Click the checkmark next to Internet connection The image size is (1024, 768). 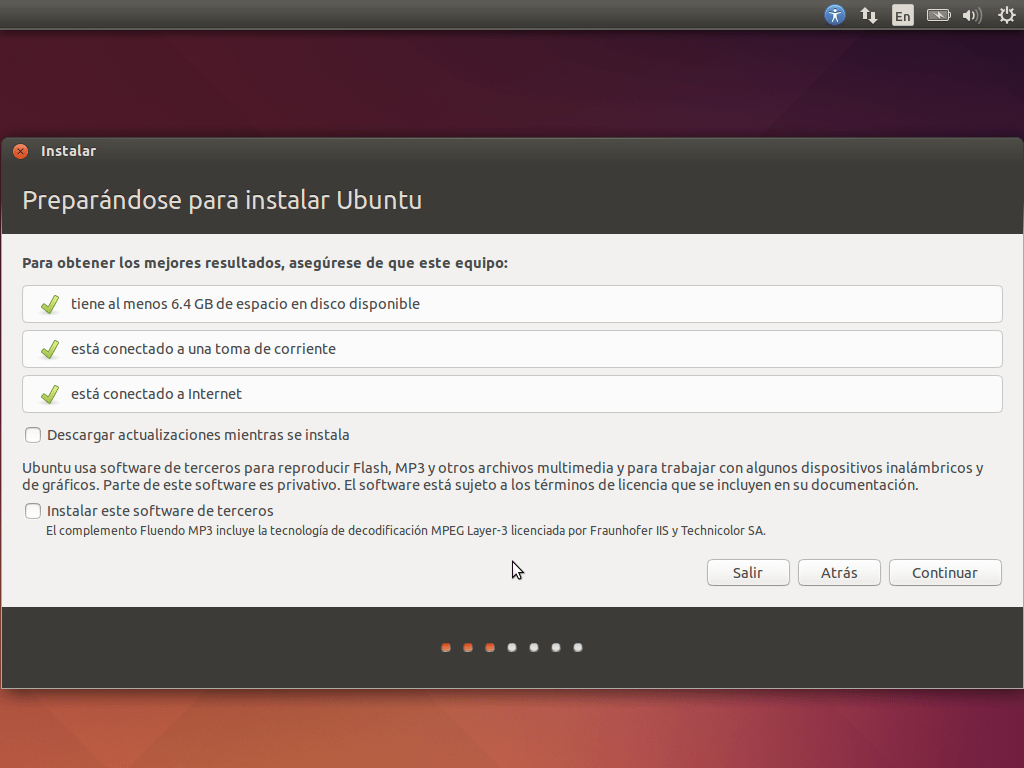(x=49, y=394)
